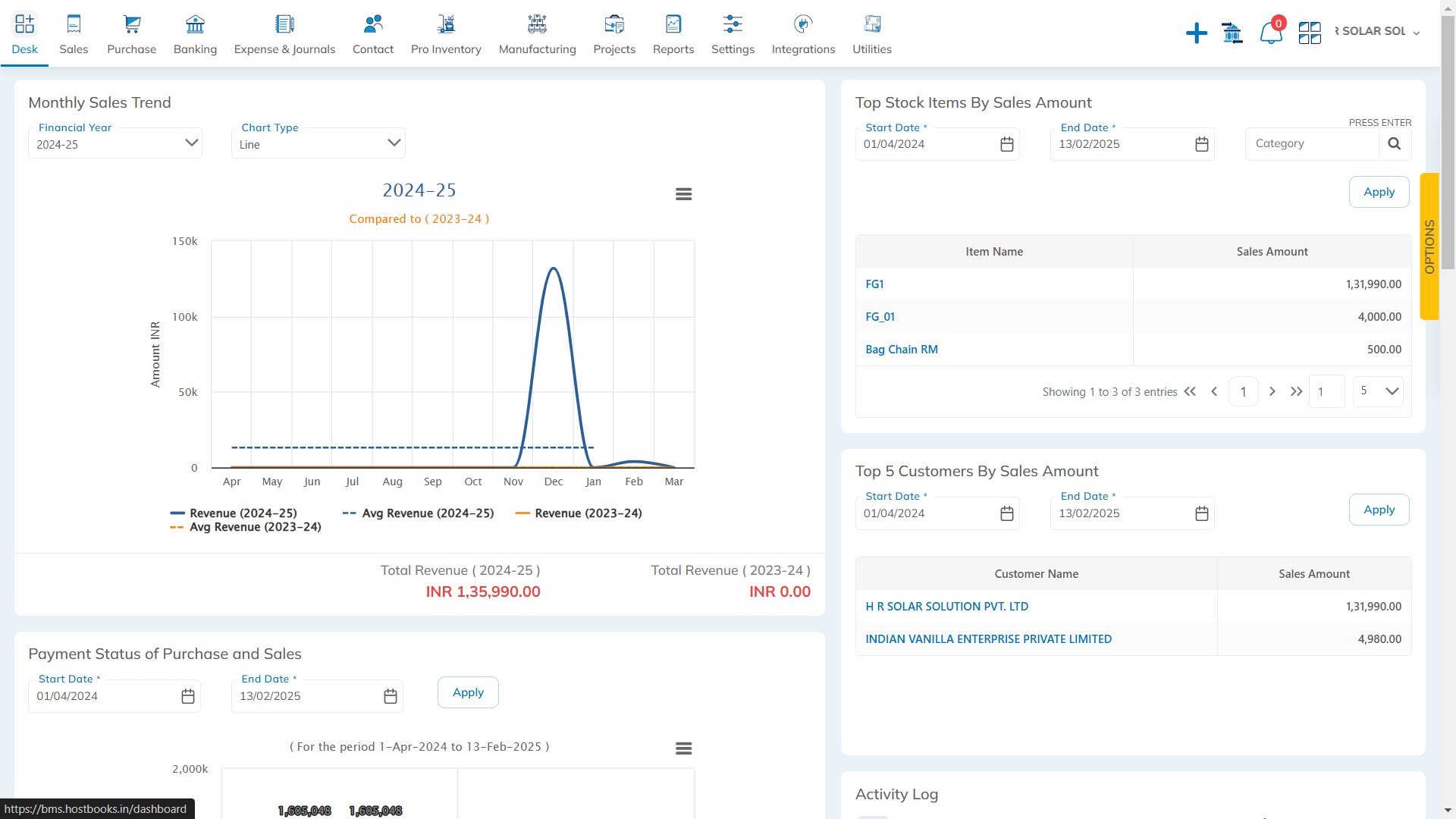Screen dimensions: 1456x819
Task: Open the Banking menu
Action: pos(195,34)
